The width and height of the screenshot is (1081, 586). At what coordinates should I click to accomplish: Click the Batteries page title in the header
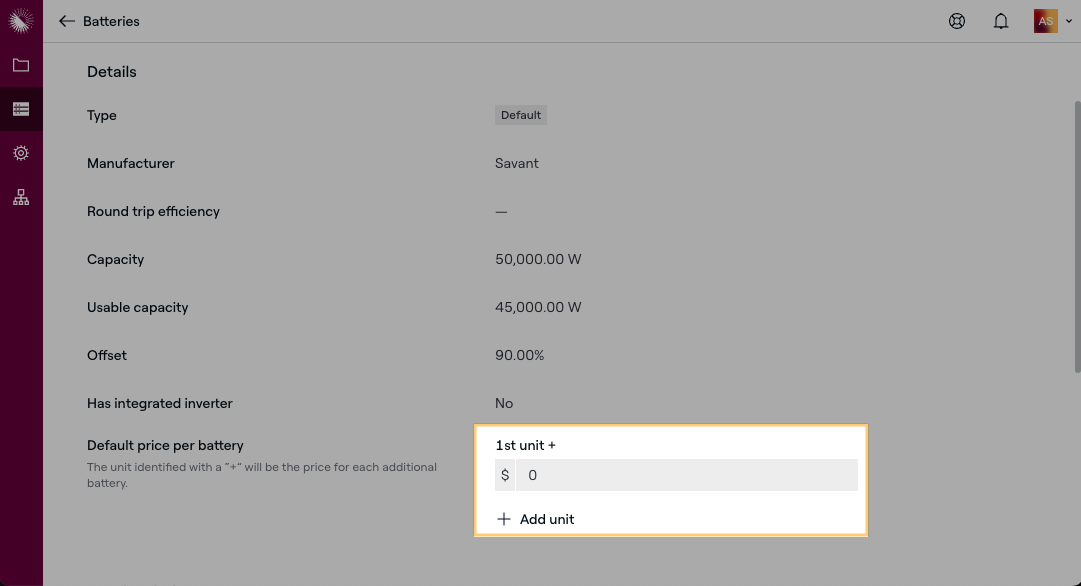click(111, 21)
